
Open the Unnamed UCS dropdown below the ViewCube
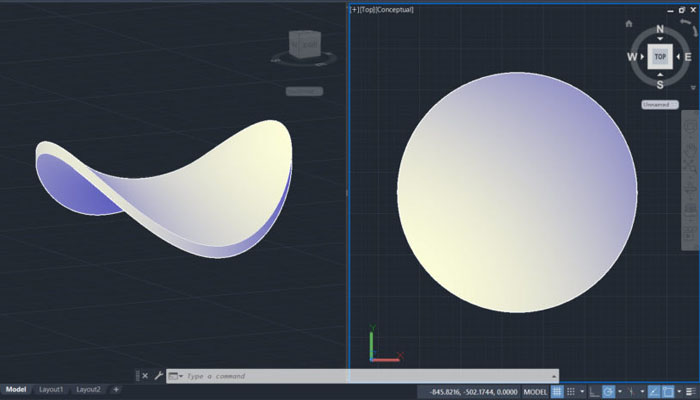[x=660, y=104]
